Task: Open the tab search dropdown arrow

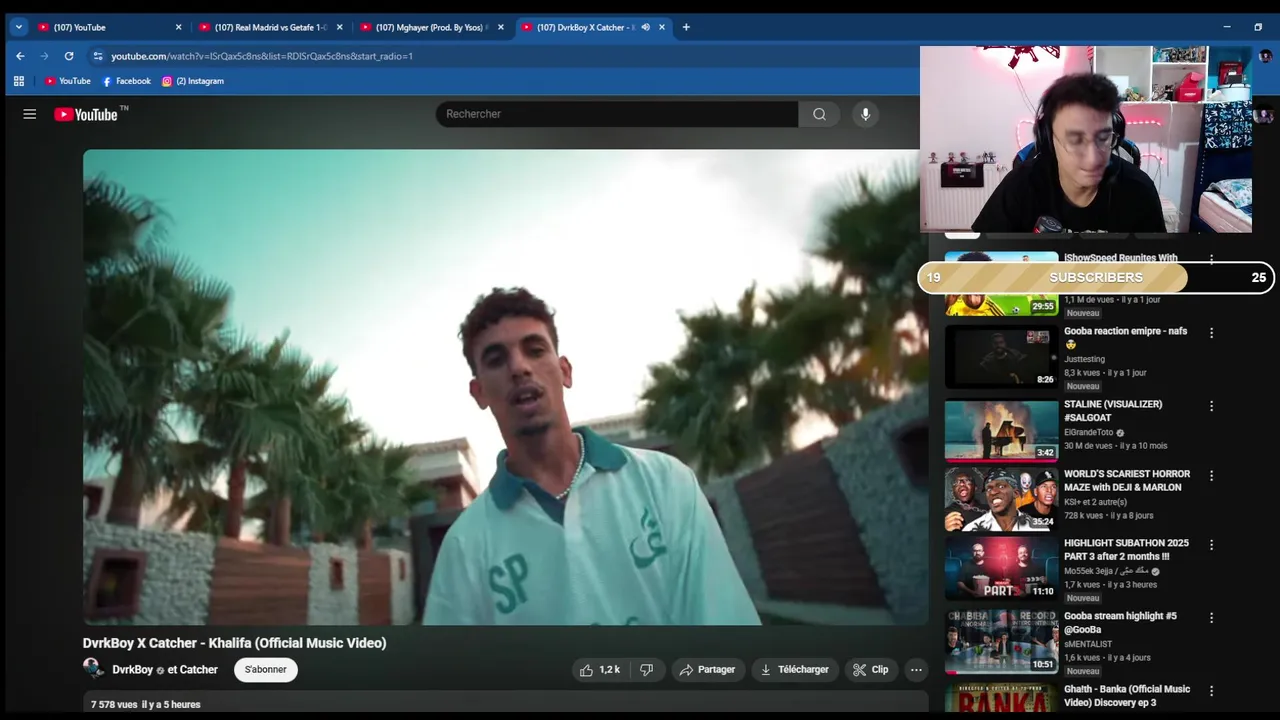Action: click(x=18, y=27)
